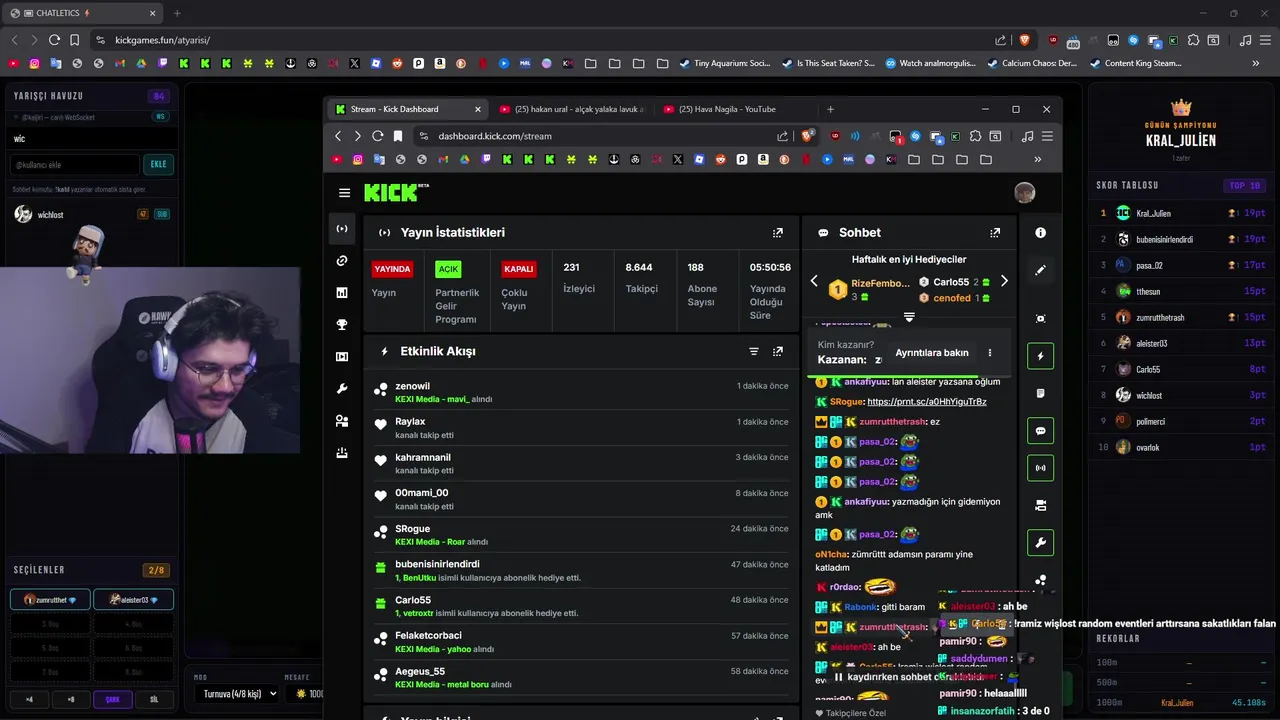Open Brave Shields icon in outer address bar

point(1024,40)
